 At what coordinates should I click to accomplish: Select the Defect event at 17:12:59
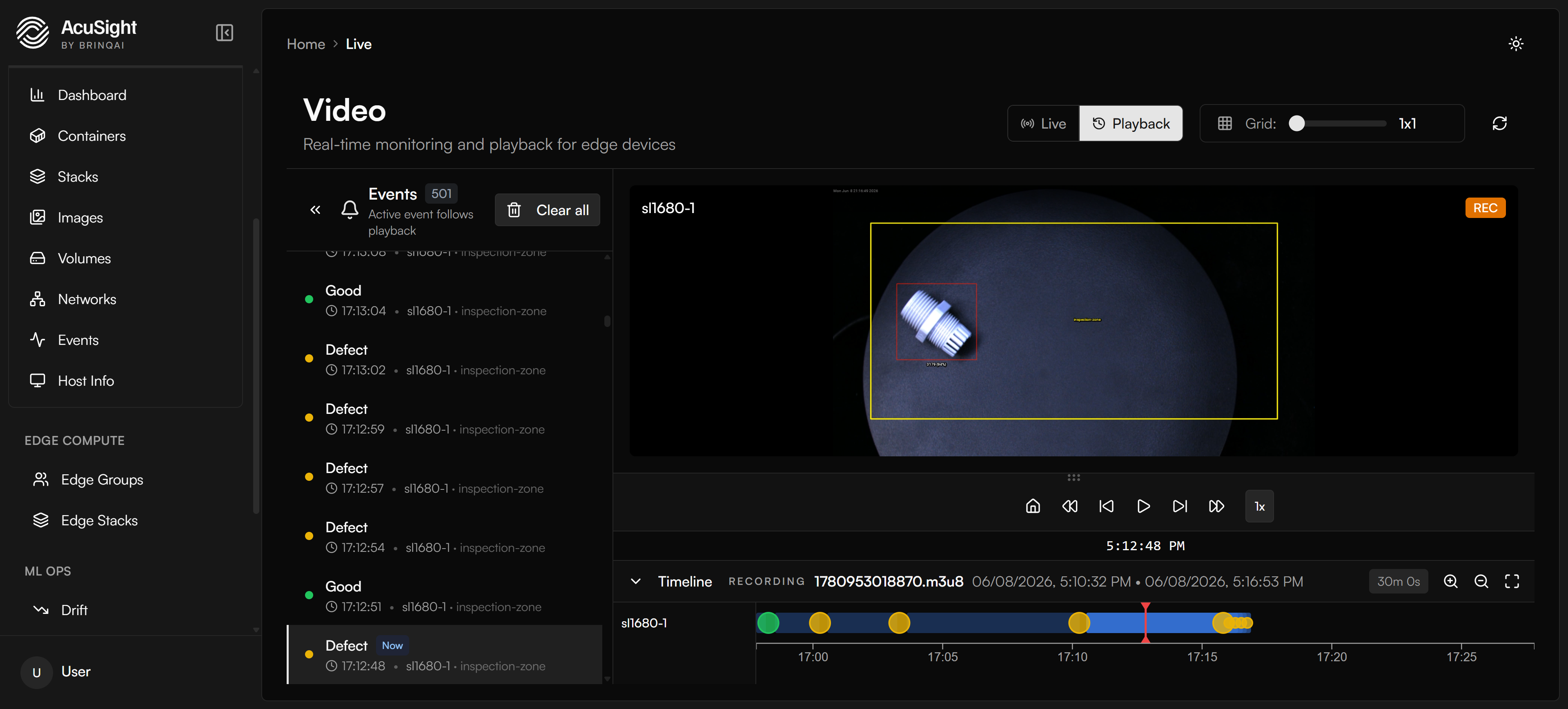click(x=444, y=419)
